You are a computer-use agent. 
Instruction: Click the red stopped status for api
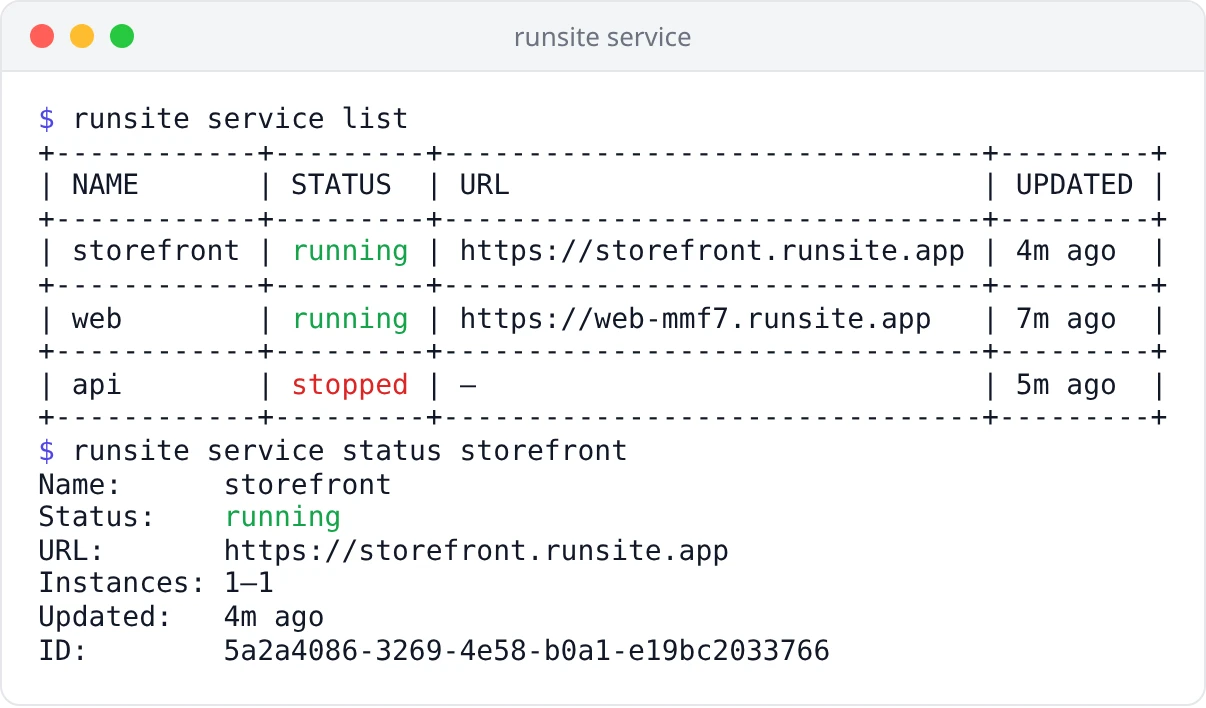tap(350, 385)
